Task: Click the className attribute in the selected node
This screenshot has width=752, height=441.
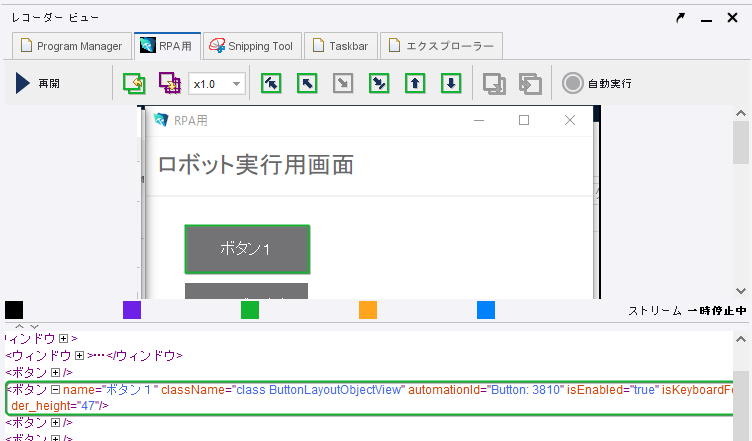Action: (283, 390)
